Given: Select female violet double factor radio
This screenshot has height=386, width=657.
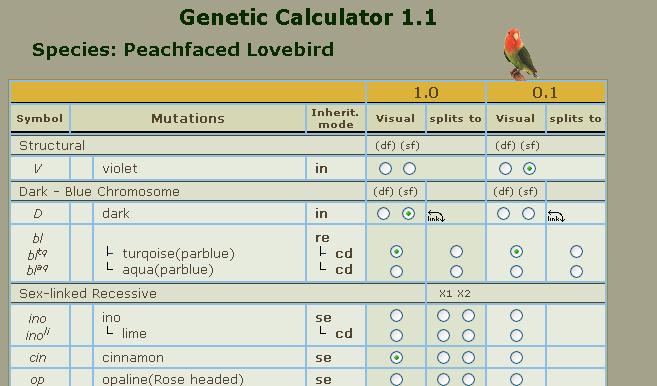Looking at the screenshot, I should (505, 168).
